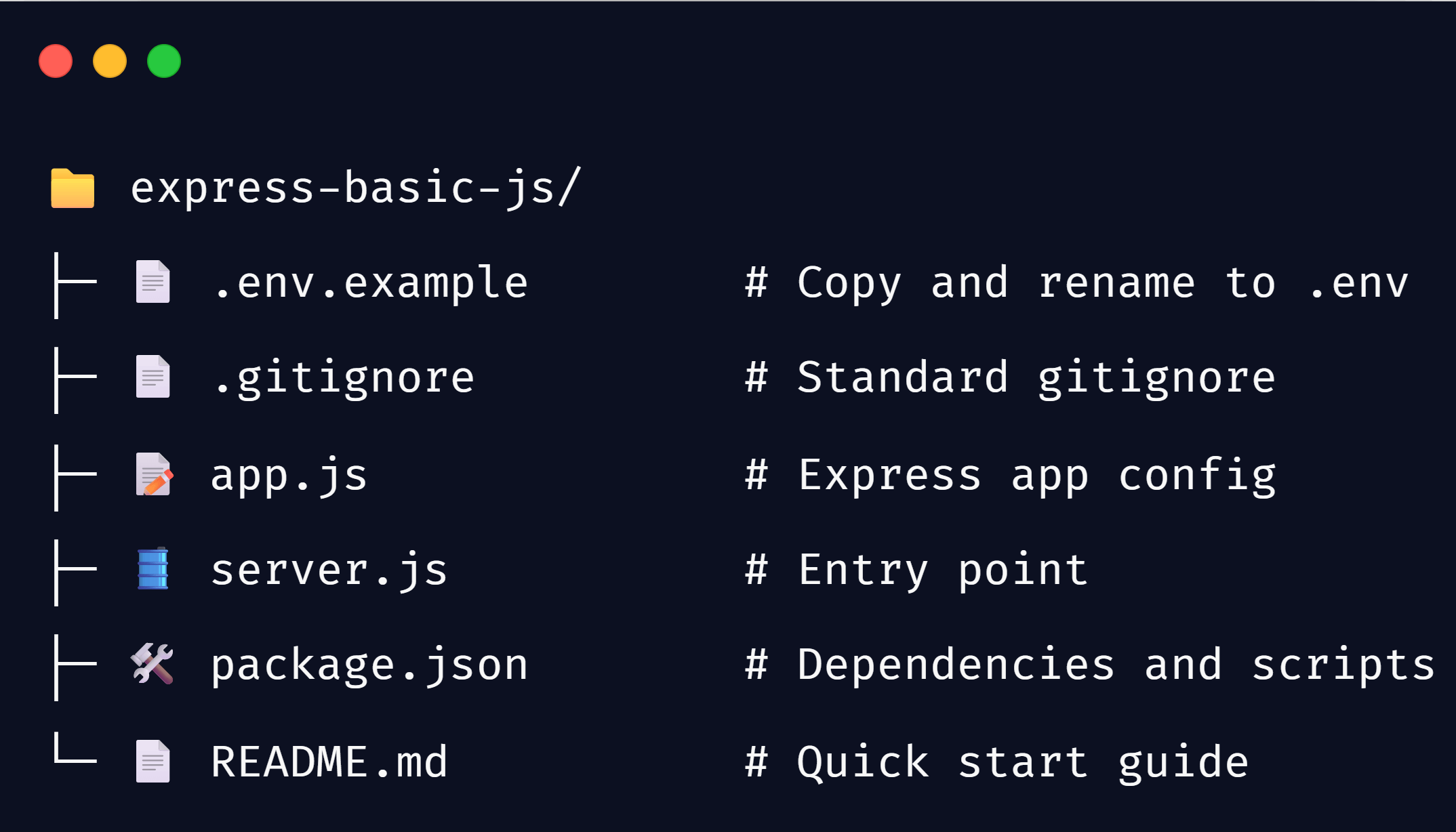
Task: Select the express-basic-js/ root folder name
Action: point(356,188)
